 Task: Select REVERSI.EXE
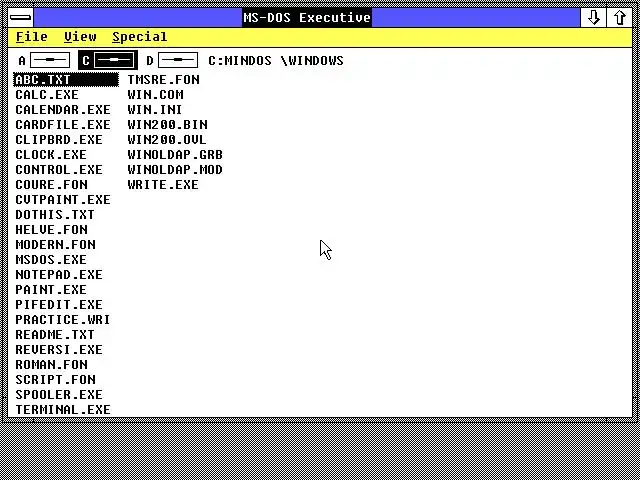point(59,350)
